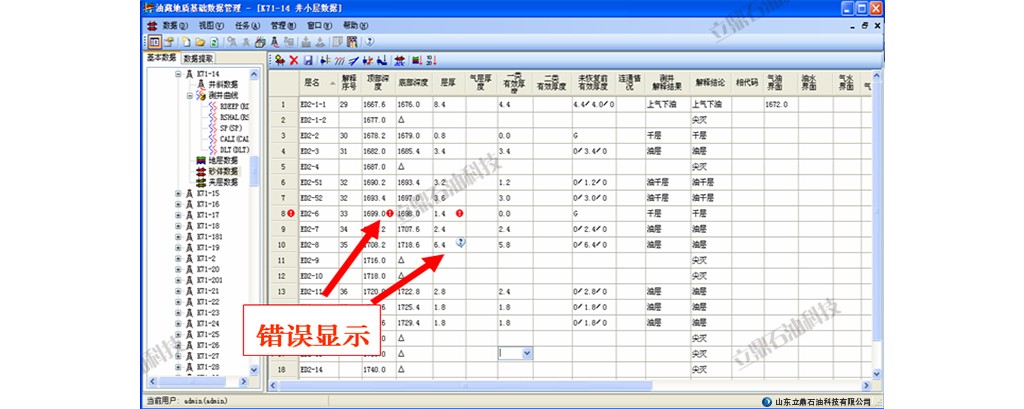Open the 管理 menu
The image size is (1024, 409).
pyautogui.click(x=283, y=25)
